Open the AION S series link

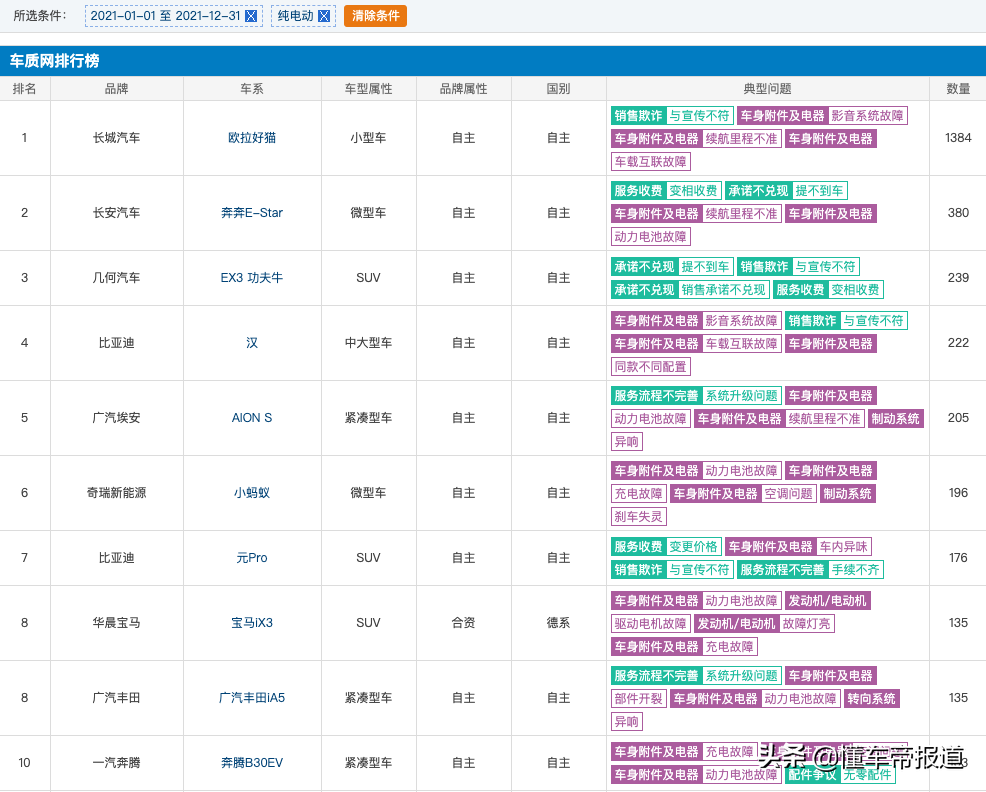(252, 418)
